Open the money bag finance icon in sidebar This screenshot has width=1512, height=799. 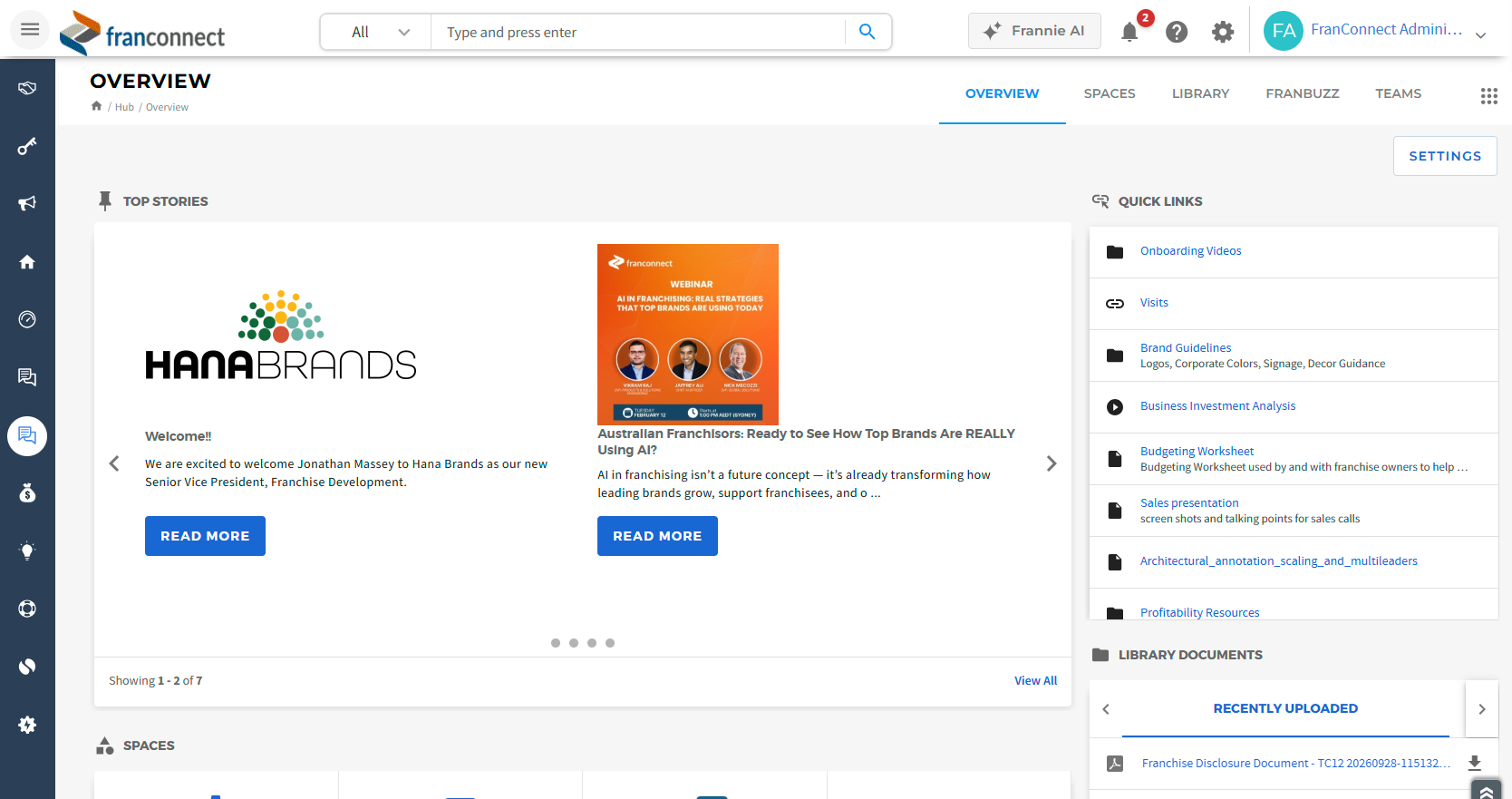click(x=27, y=492)
